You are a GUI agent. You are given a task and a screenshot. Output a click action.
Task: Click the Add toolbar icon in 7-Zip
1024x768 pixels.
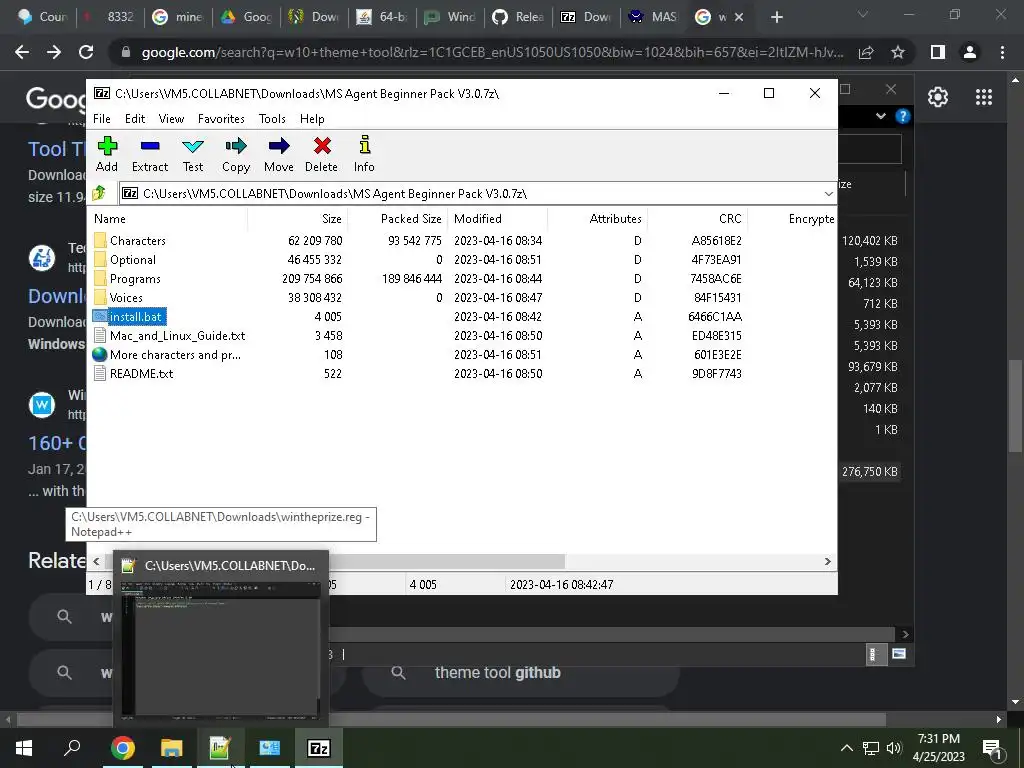[107, 154]
